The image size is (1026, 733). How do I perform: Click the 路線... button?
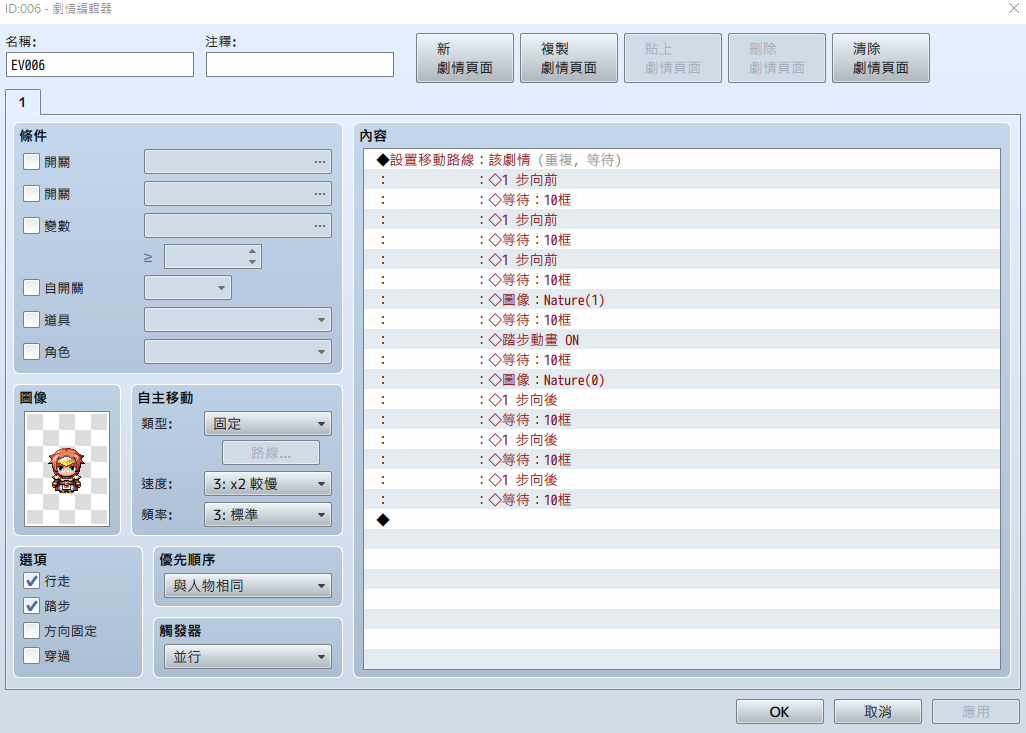click(271, 453)
